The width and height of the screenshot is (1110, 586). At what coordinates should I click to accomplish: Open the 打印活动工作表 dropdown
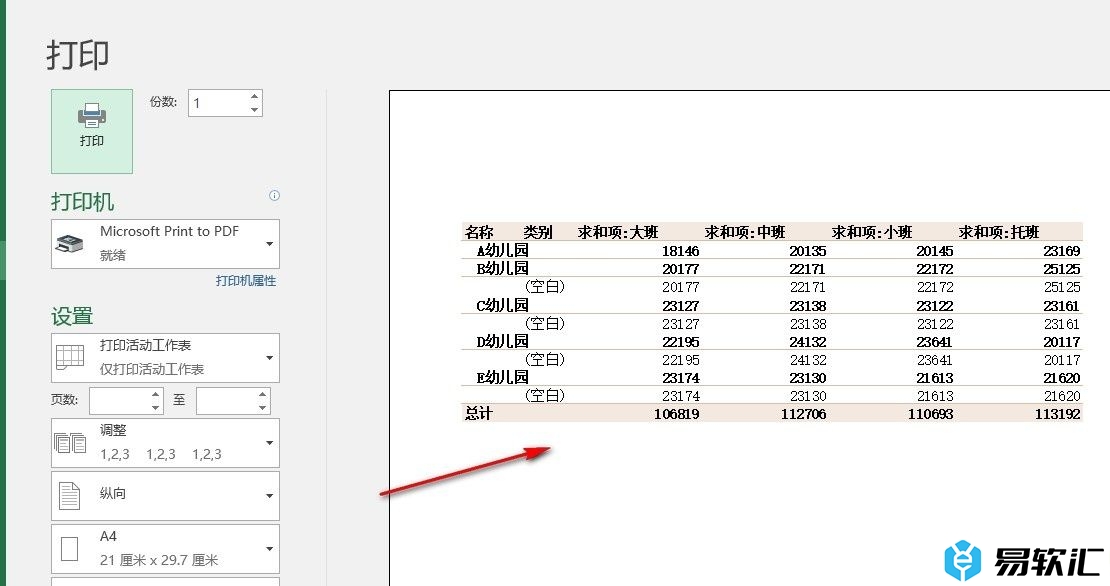[x=166, y=357]
